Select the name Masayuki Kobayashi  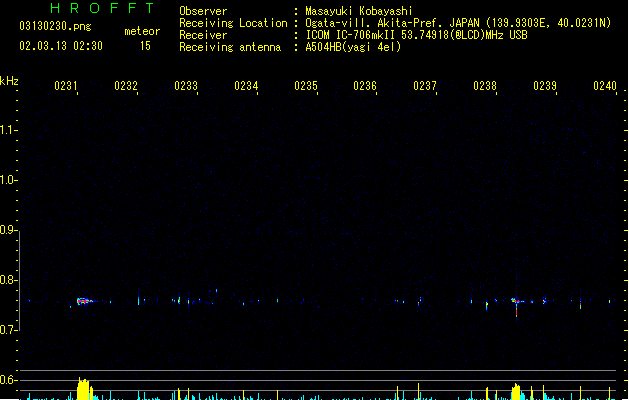tap(359, 11)
